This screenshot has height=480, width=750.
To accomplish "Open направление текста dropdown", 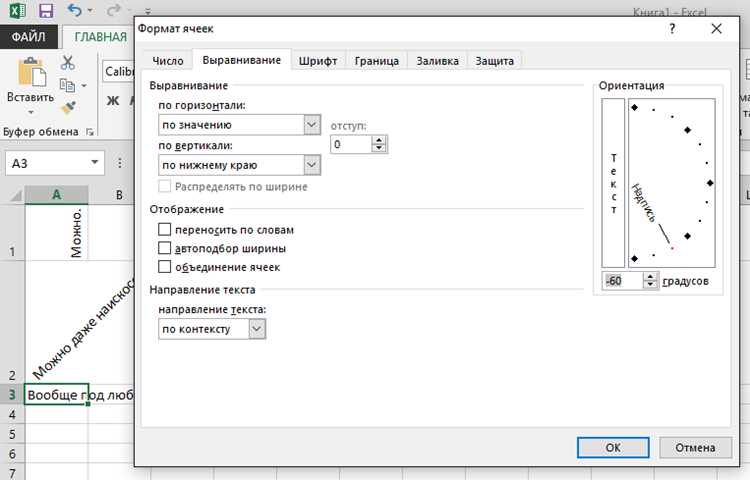I will [212, 329].
